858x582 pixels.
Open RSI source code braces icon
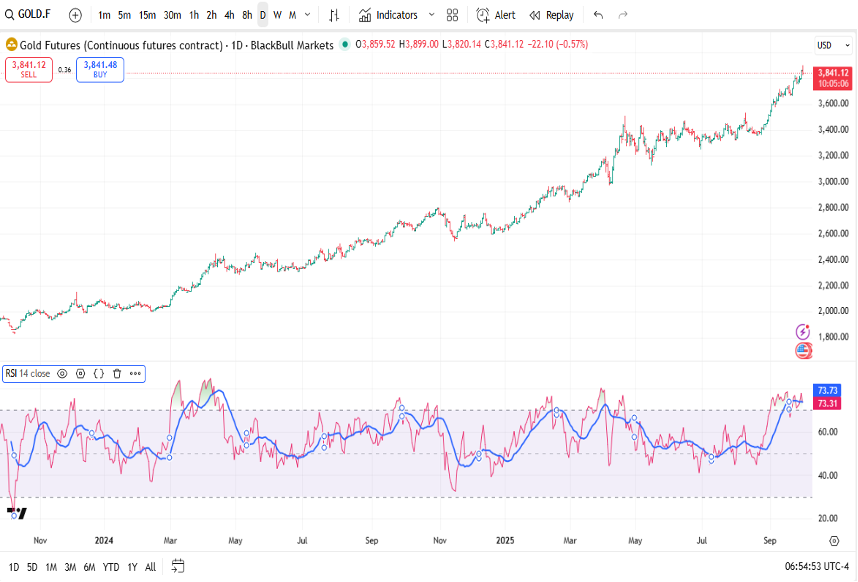click(x=98, y=373)
